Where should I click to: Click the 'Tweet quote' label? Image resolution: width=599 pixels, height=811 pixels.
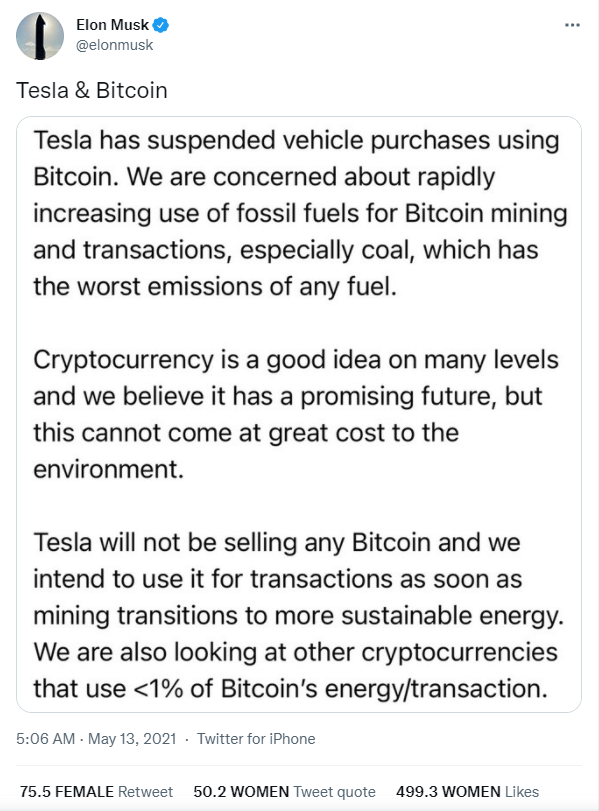(335, 792)
